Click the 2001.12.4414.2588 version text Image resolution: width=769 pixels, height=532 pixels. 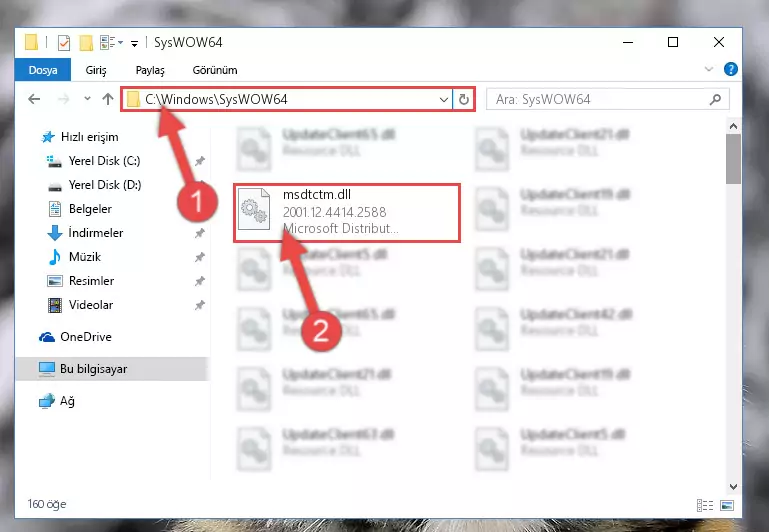click(x=334, y=212)
